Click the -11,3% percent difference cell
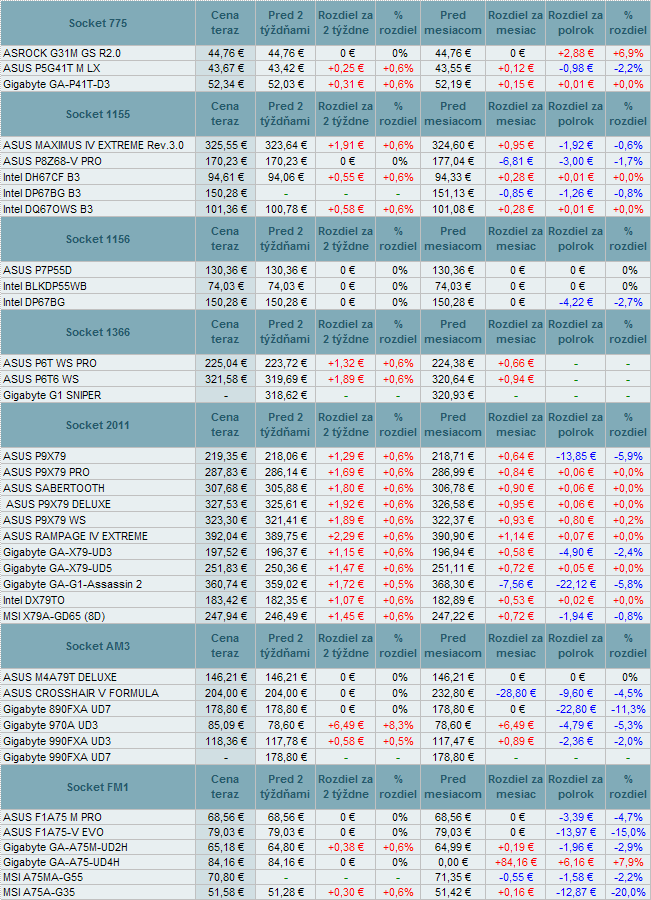Viewport: 651px width, 900px height. tap(627, 710)
